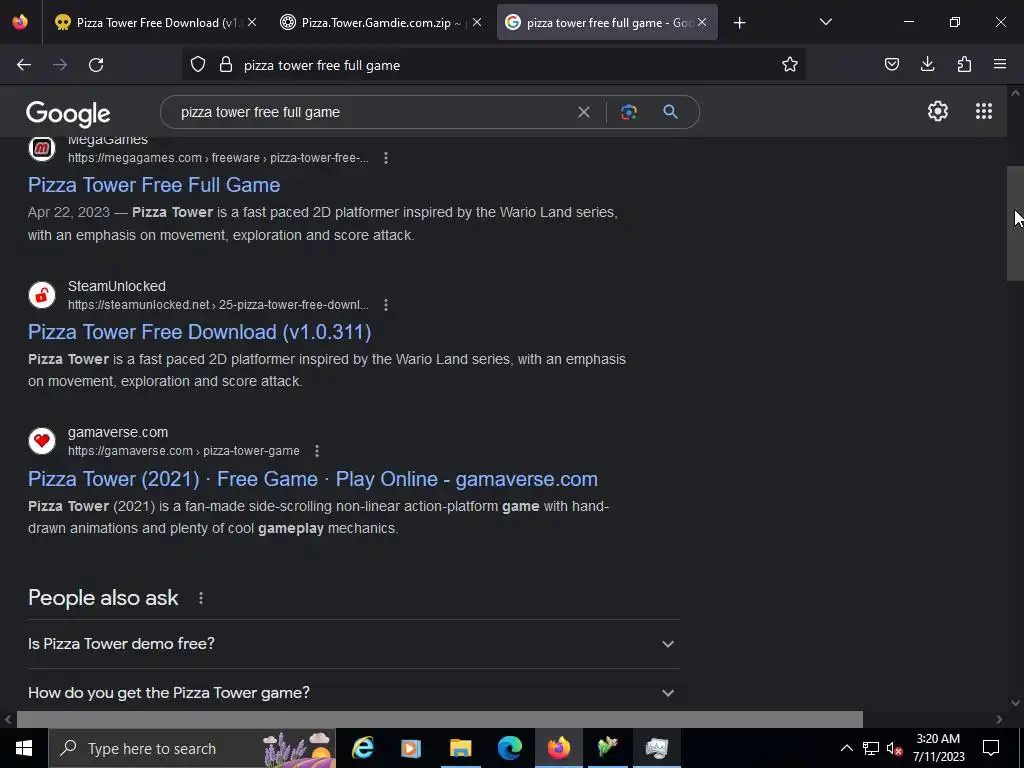
Task: Click the megagames.com URL breadcrumb
Action: pos(218,158)
